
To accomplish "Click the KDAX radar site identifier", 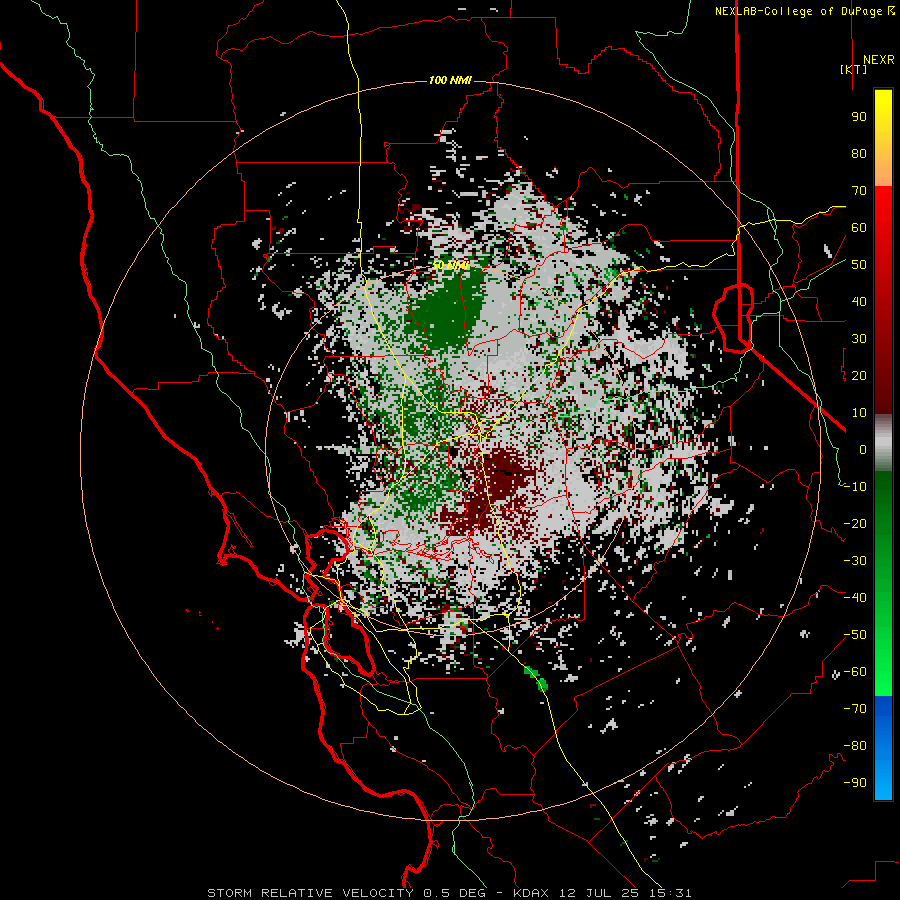I will [x=532, y=893].
